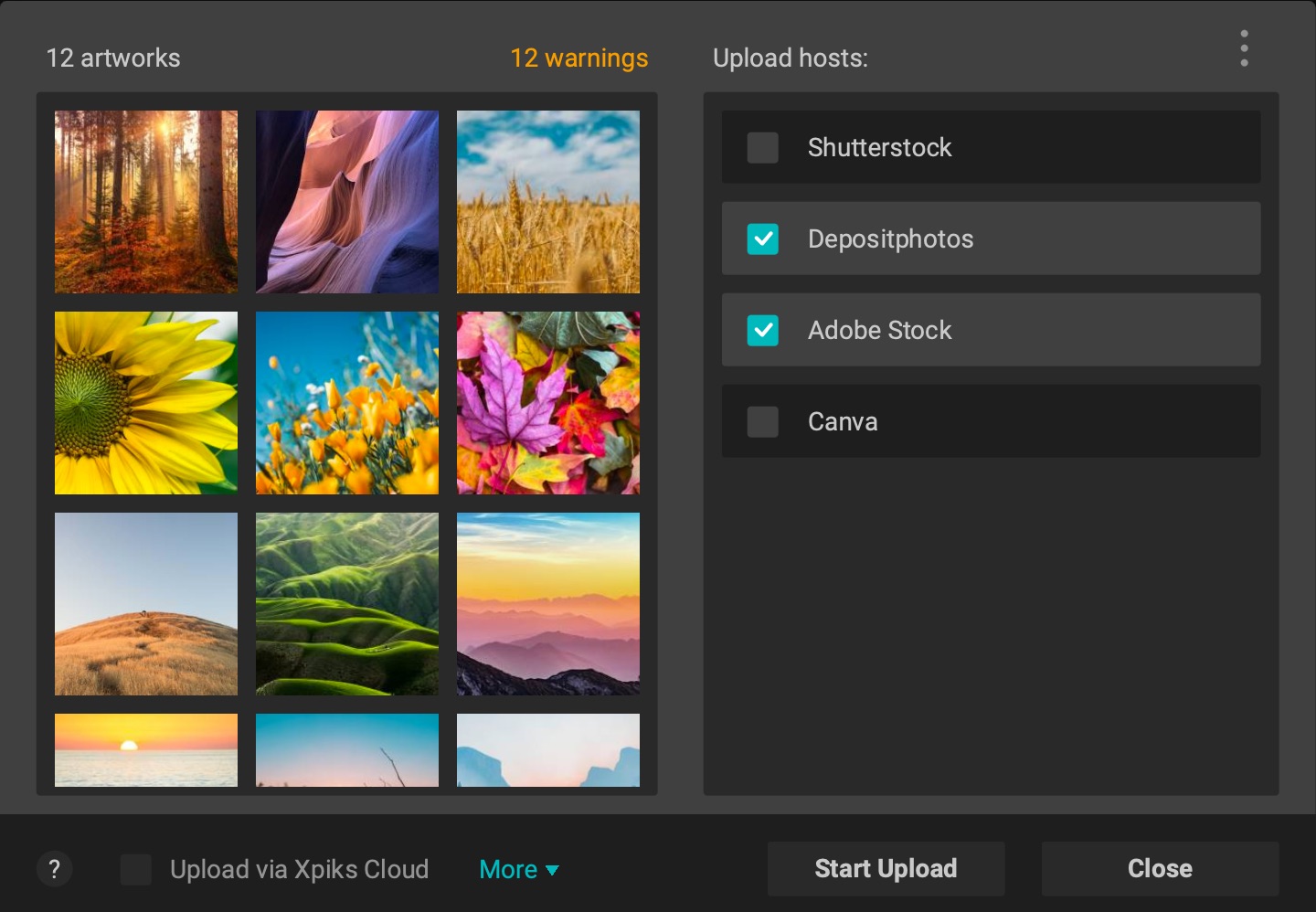Click the question mark help icon
1316x912 pixels.
(x=55, y=869)
